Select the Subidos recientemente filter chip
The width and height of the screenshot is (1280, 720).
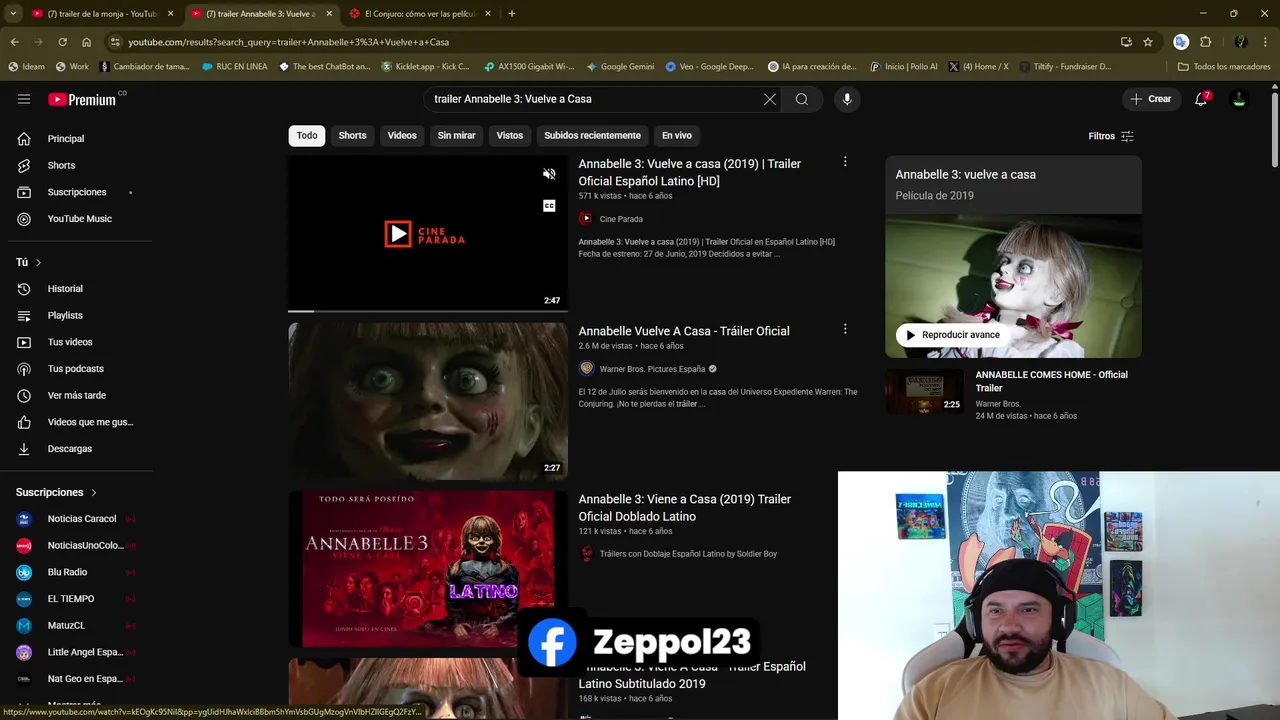pyautogui.click(x=592, y=135)
